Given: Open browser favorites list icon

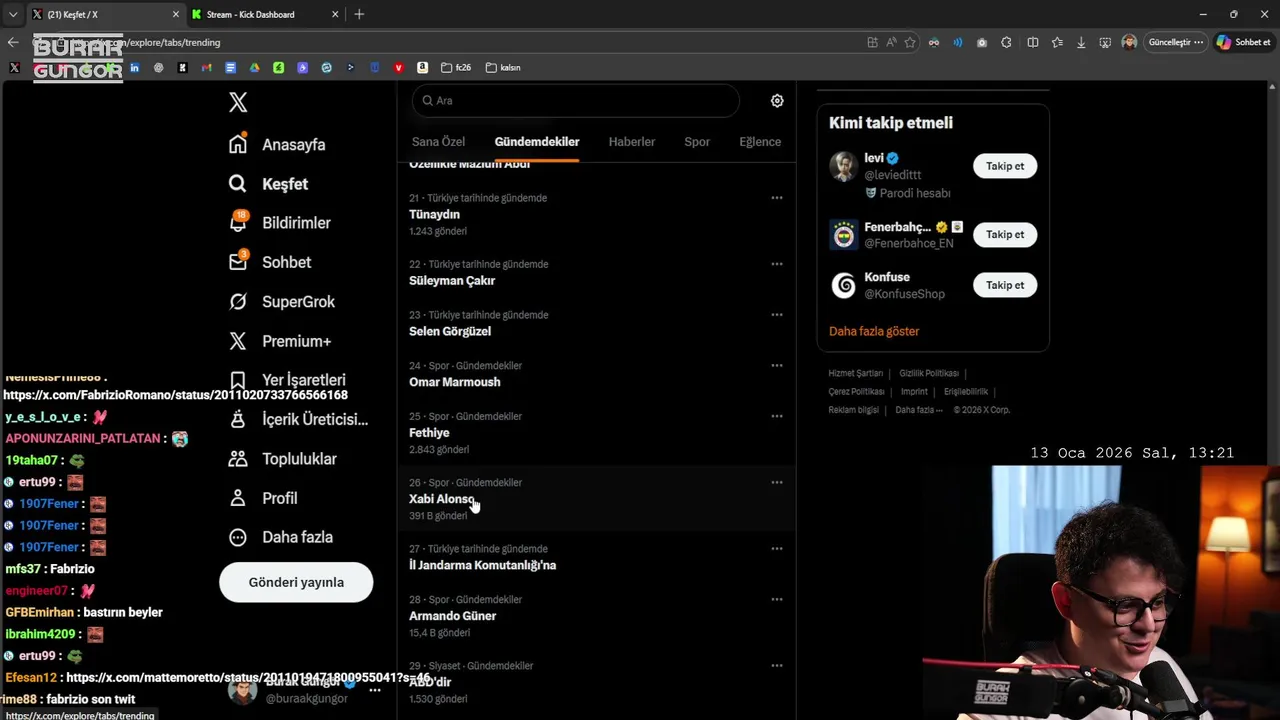Looking at the screenshot, I should [x=1057, y=42].
